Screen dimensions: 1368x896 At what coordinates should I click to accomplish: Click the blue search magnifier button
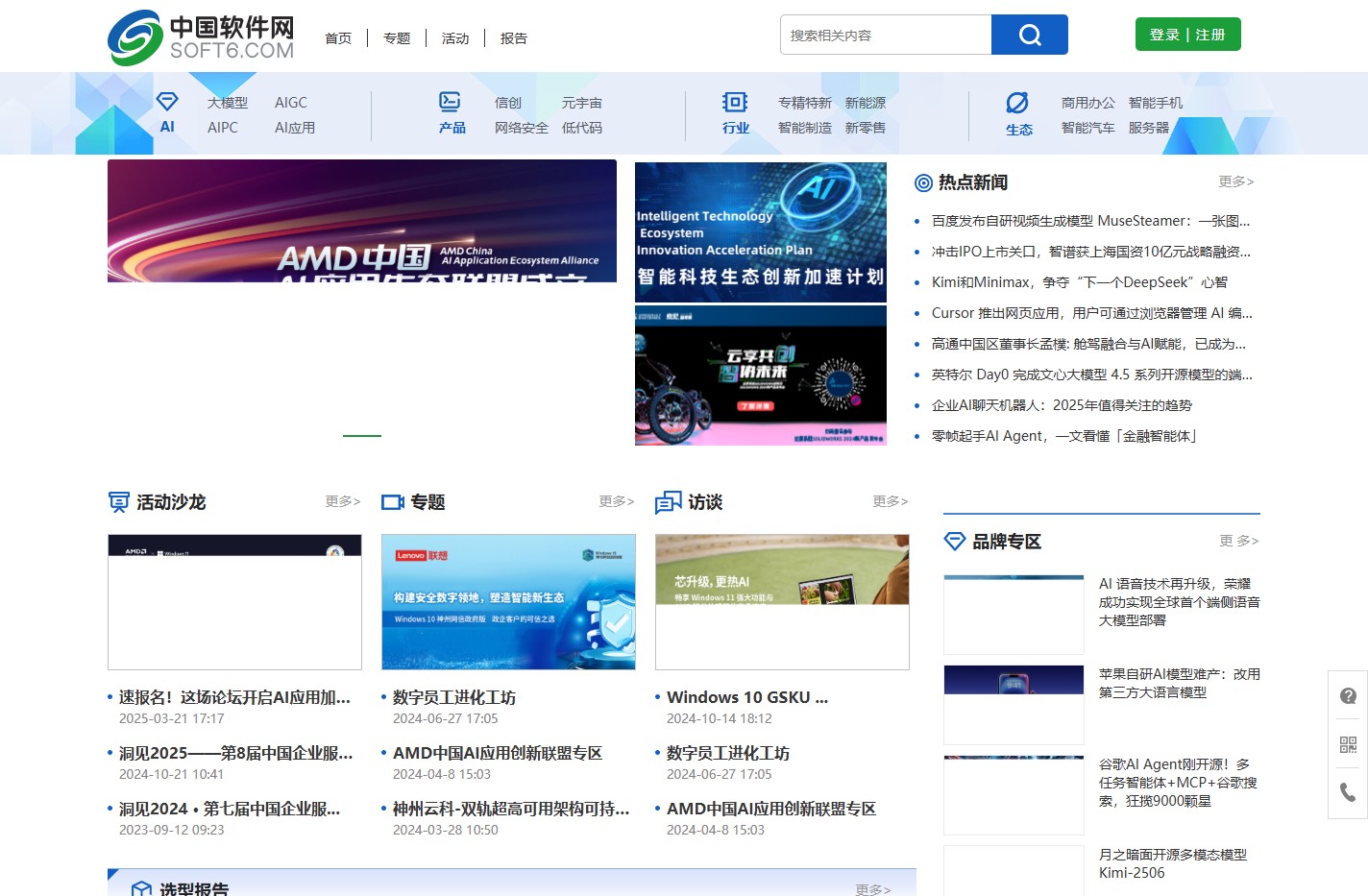click(1030, 35)
